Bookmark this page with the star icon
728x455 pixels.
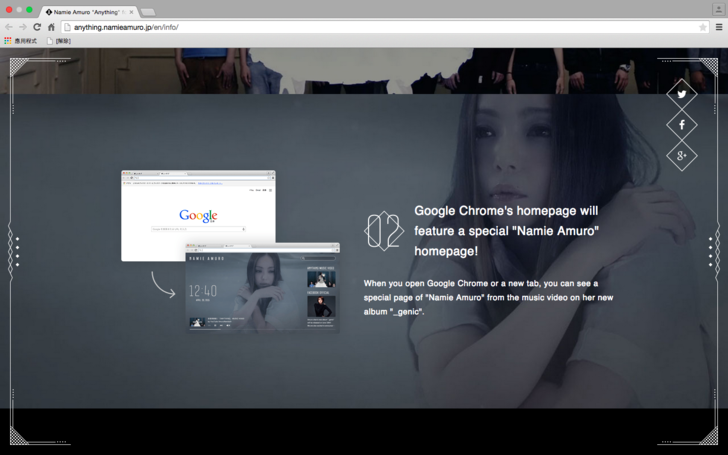pyautogui.click(x=703, y=27)
